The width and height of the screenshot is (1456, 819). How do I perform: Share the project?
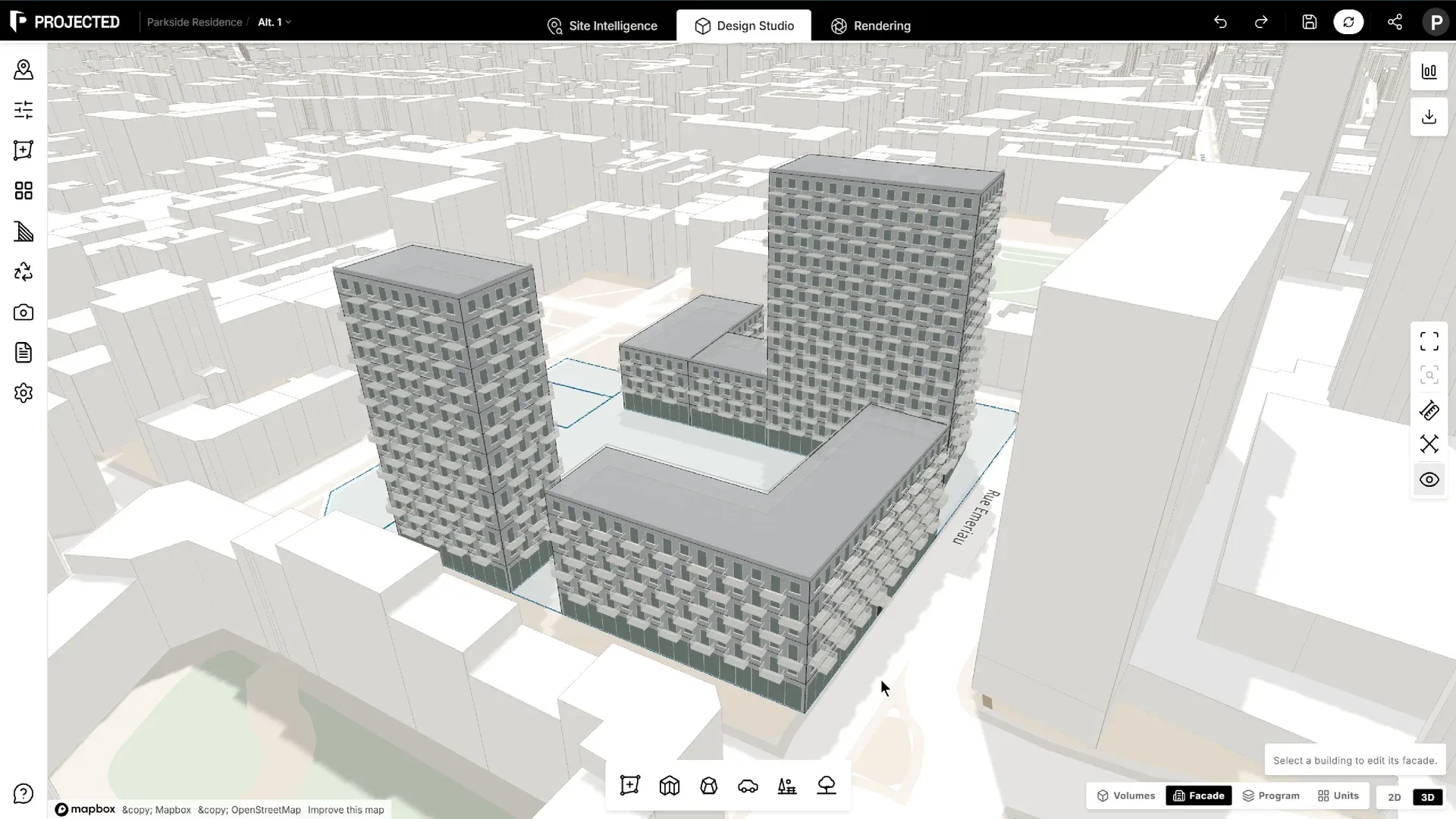(1395, 22)
